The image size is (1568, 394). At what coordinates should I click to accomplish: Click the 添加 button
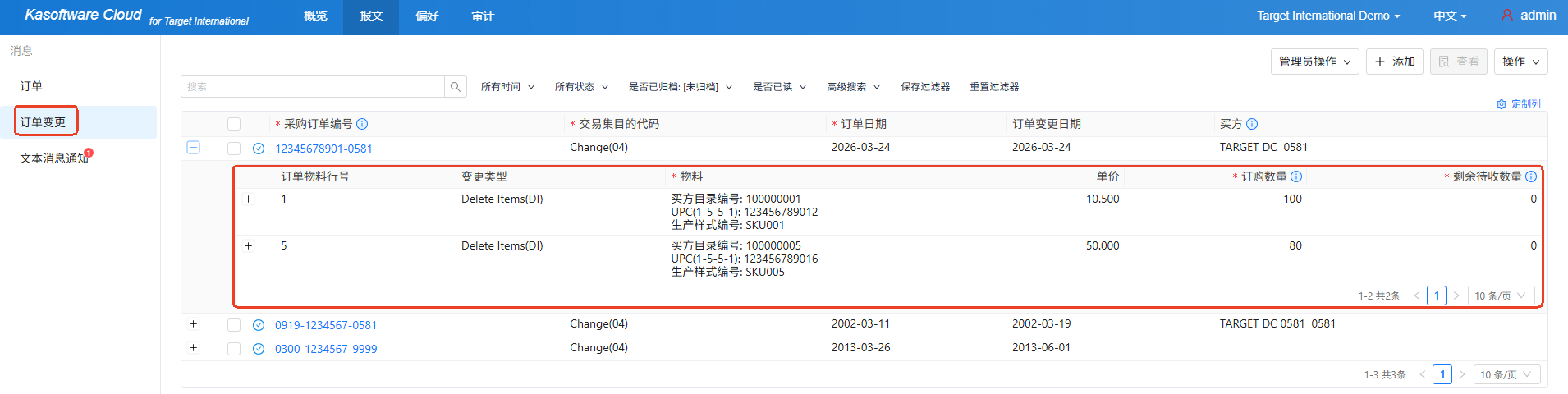(x=1395, y=62)
